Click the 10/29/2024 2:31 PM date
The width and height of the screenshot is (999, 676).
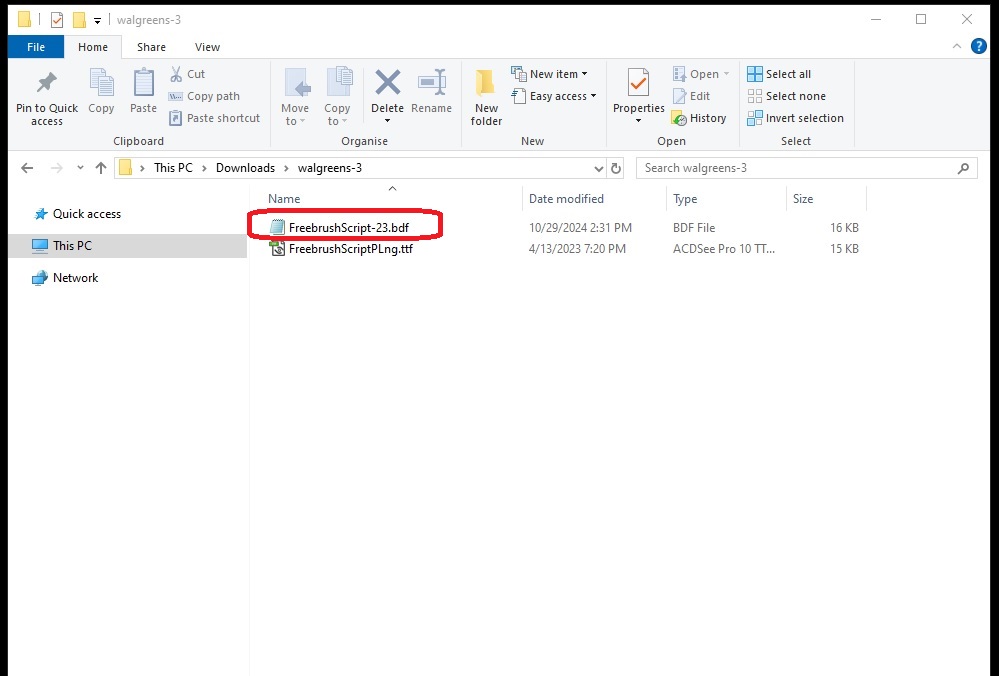[580, 227]
